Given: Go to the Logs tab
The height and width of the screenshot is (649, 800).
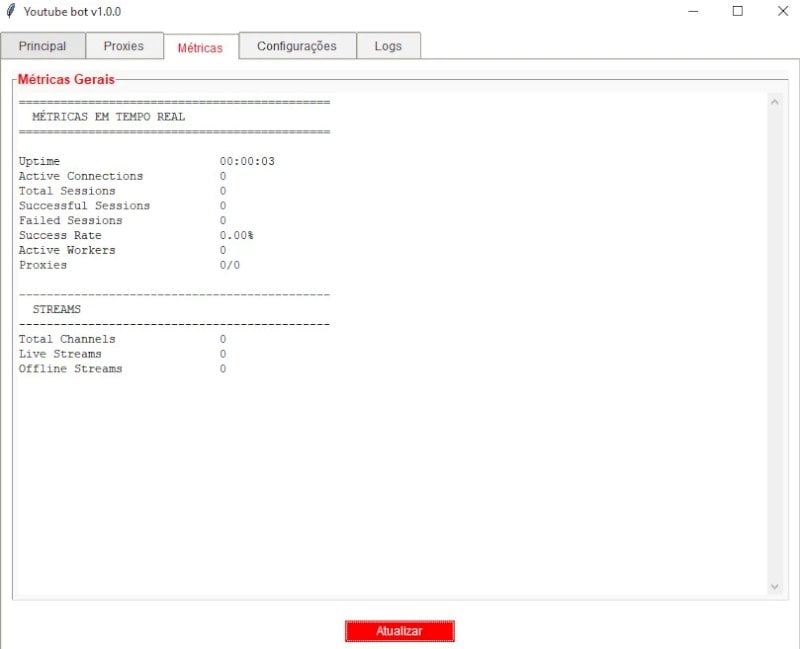Looking at the screenshot, I should pos(388,46).
